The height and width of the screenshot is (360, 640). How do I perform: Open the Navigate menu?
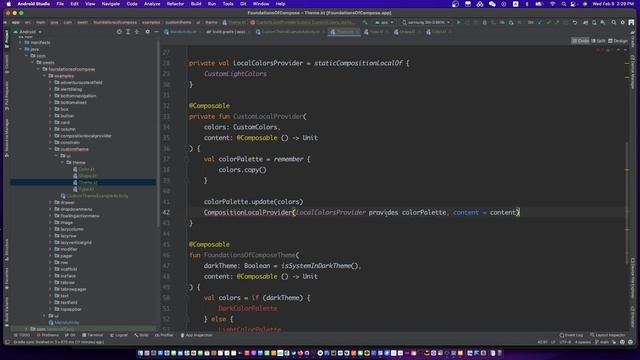click(x=111, y=4)
